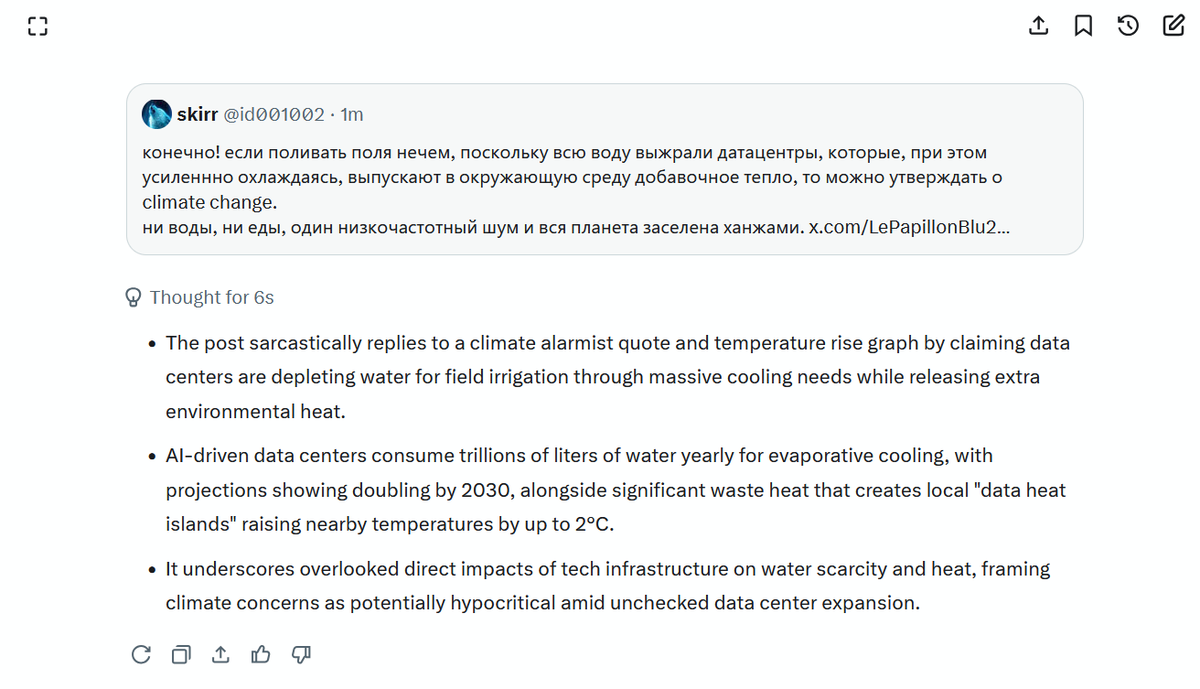Open the skirr profile name link
Image resolution: width=1200 pixels, height=689 pixels.
[x=197, y=114]
